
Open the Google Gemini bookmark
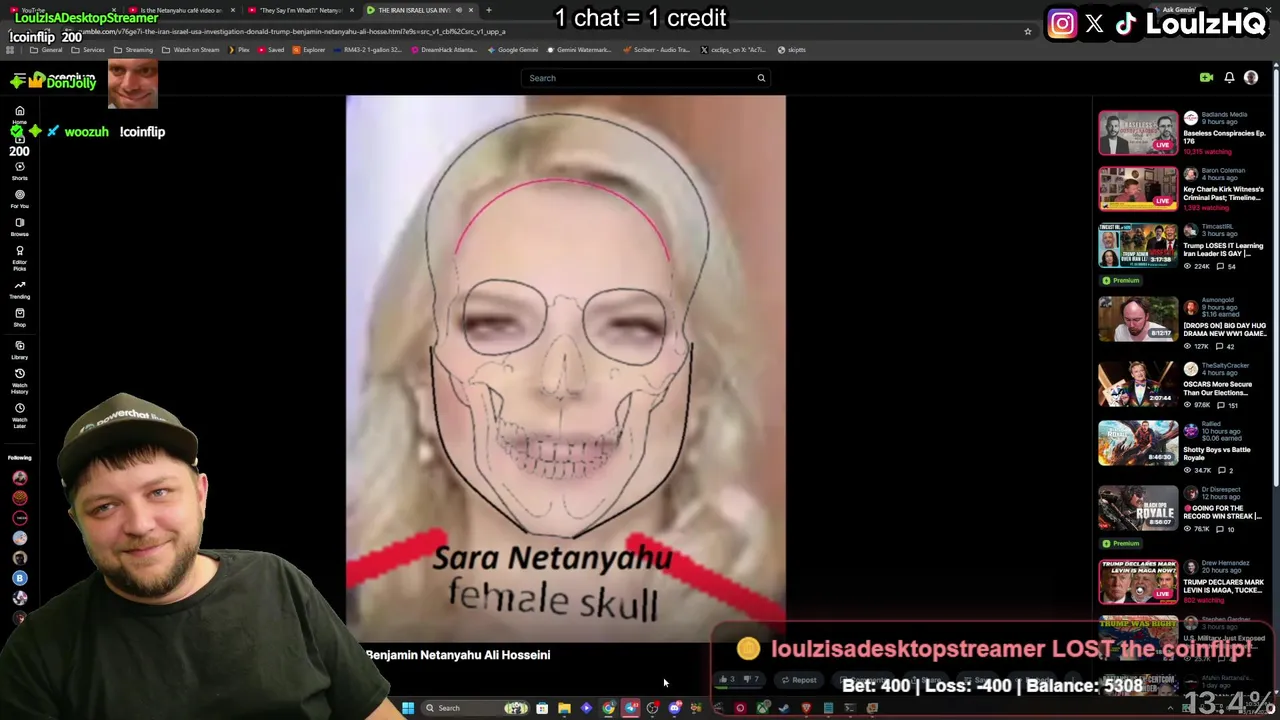coord(512,50)
